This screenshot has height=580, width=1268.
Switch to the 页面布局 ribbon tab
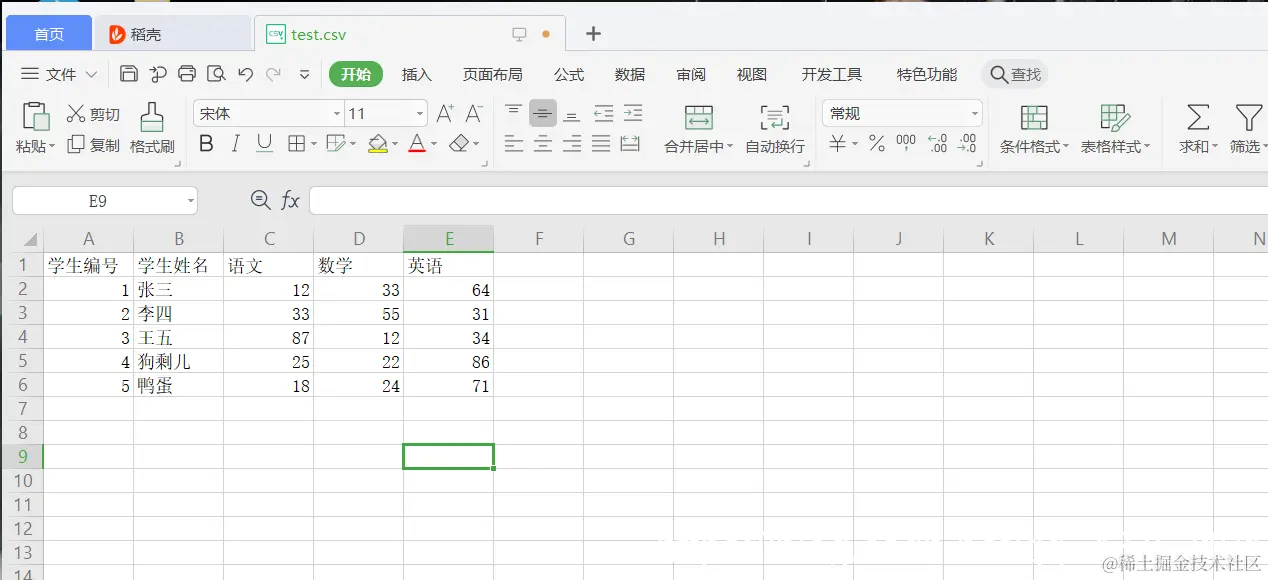pyautogui.click(x=492, y=75)
